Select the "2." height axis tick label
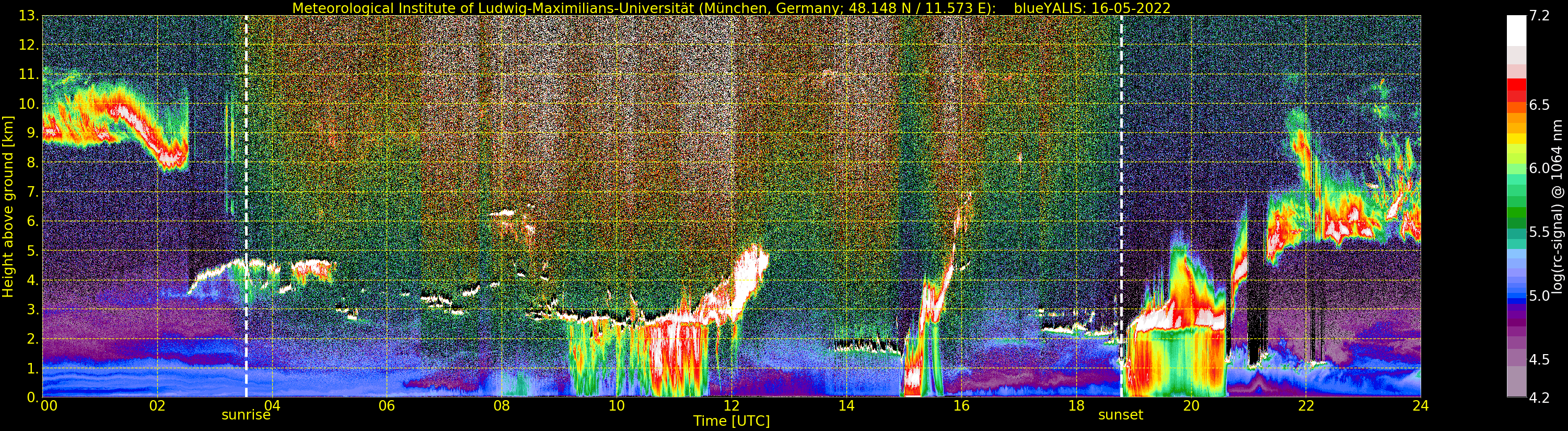Image resolution: width=1568 pixels, height=431 pixels. (32, 338)
